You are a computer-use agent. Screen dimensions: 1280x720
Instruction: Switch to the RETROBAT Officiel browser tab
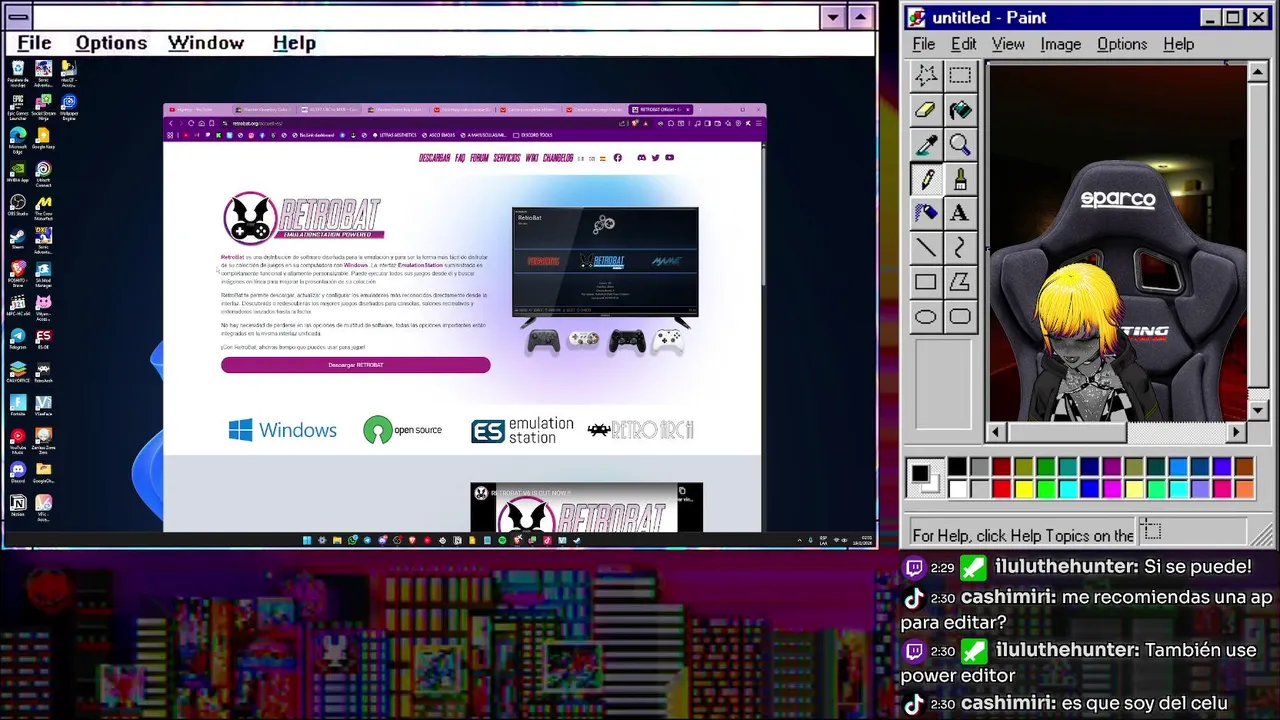(x=661, y=109)
